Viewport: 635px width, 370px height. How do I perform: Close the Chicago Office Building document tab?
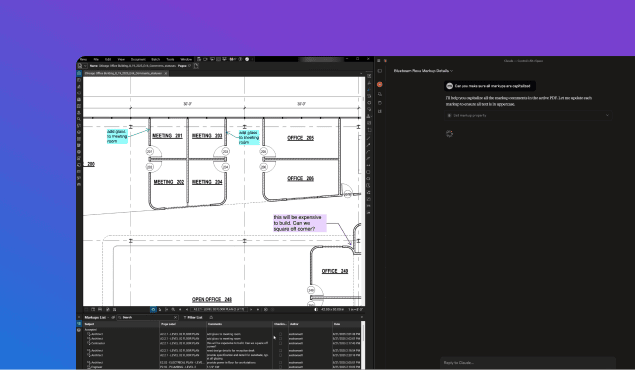click(x=166, y=73)
